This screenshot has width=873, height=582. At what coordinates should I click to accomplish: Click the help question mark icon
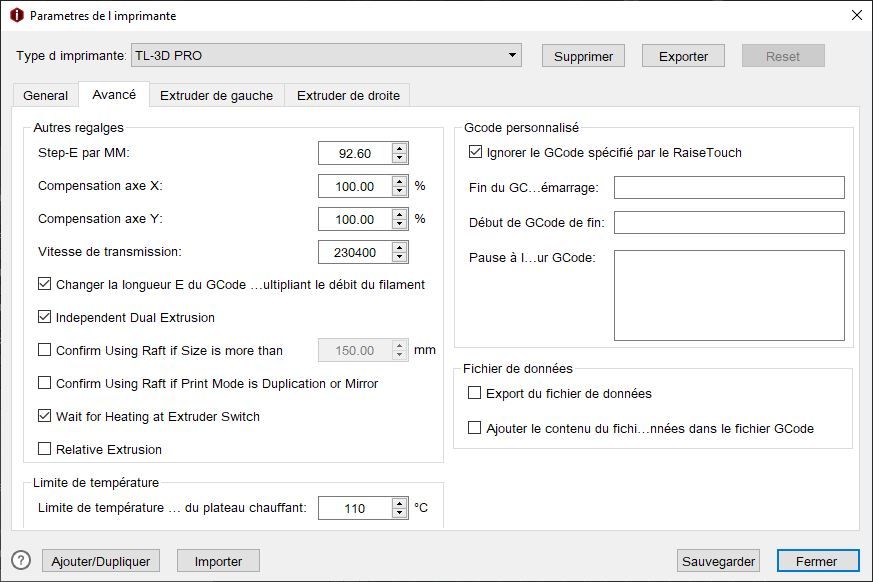coord(21,561)
